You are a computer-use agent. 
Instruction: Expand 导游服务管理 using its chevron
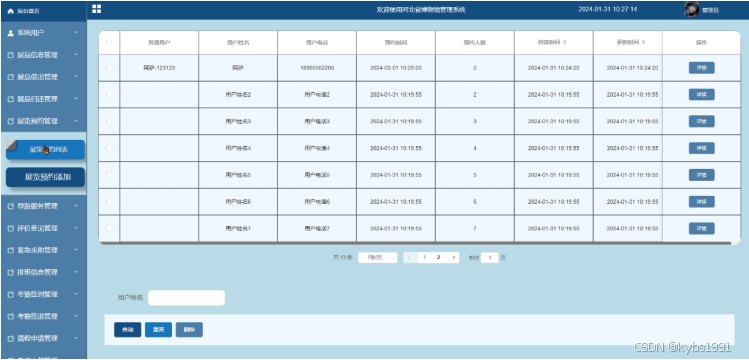point(76,206)
